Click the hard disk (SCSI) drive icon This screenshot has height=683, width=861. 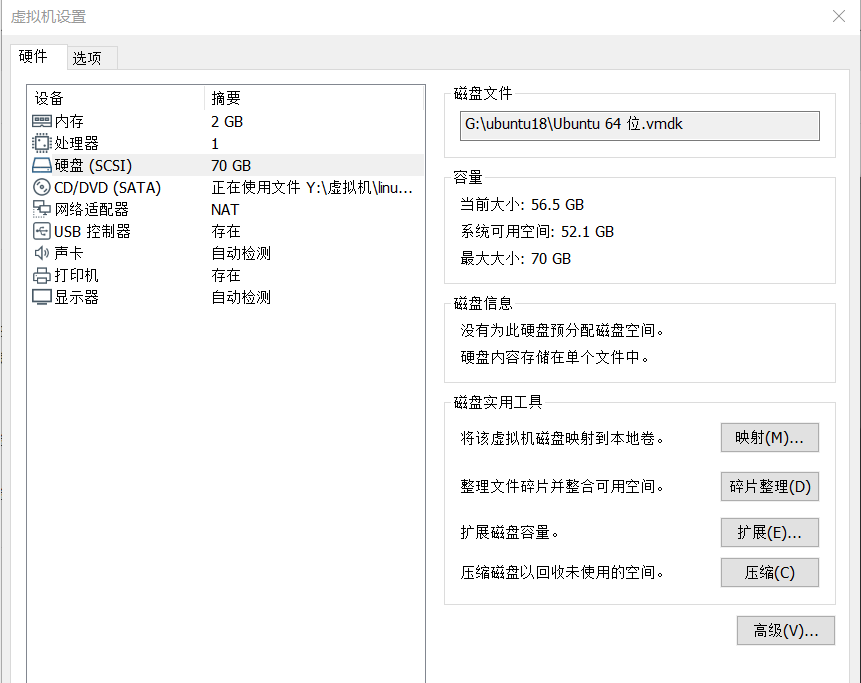click(x=42, y=165)
